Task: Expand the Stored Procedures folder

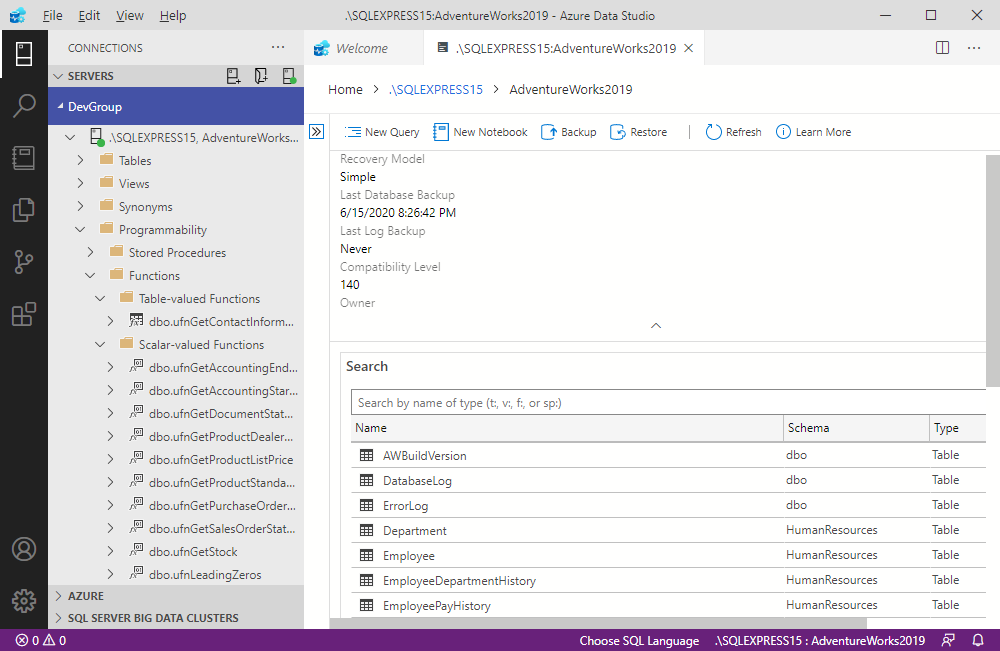Action: click(91, 252)
